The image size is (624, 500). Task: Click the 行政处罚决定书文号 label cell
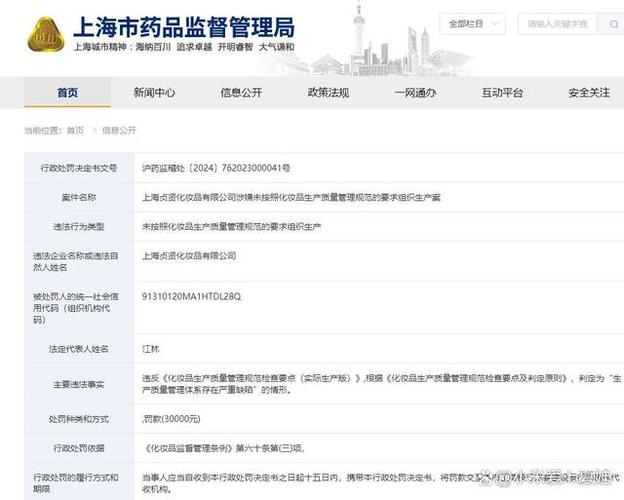pos(79,168)
